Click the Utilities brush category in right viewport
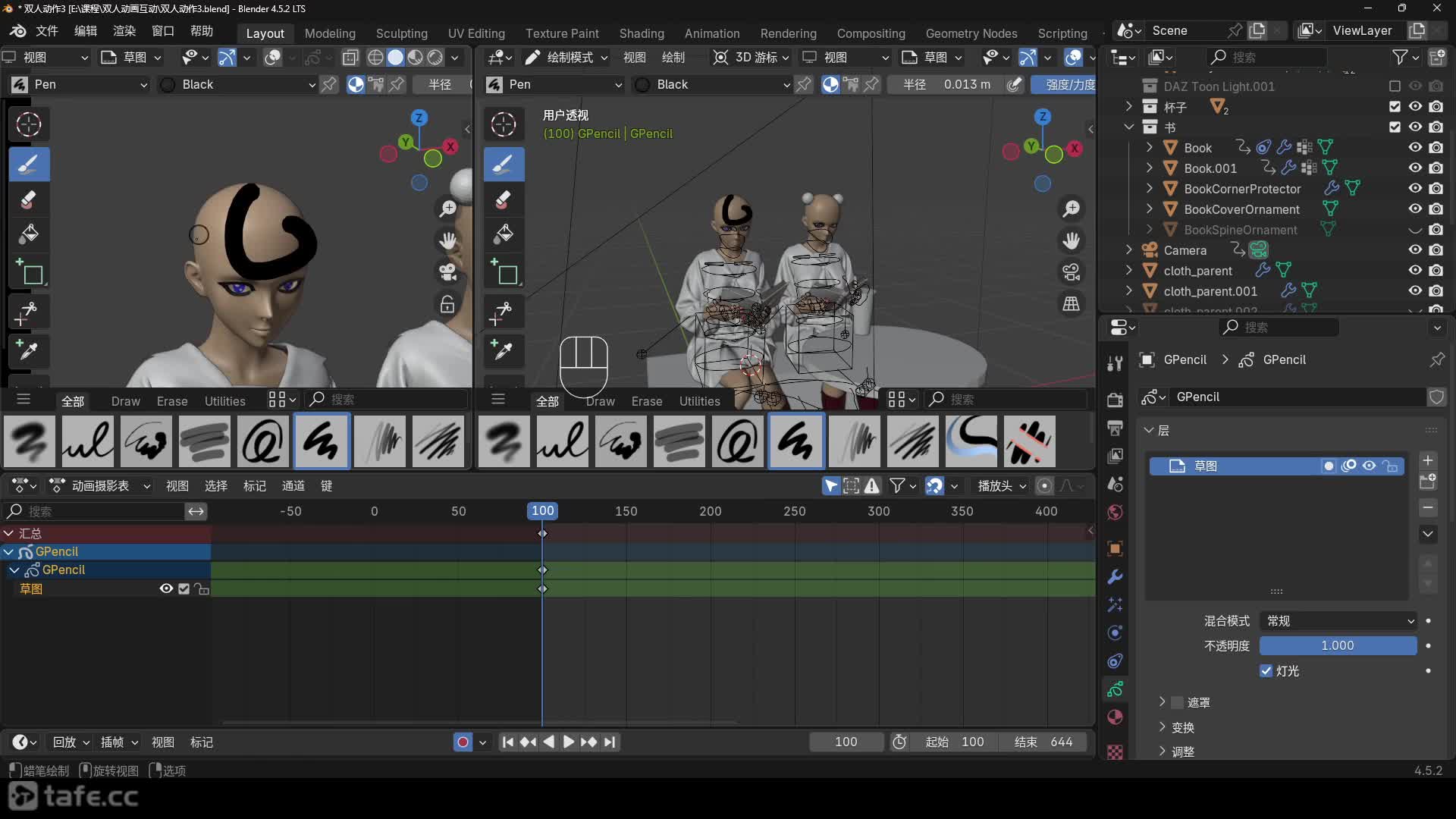Viewport: 1456px width, 819px height. pos(699,401)
